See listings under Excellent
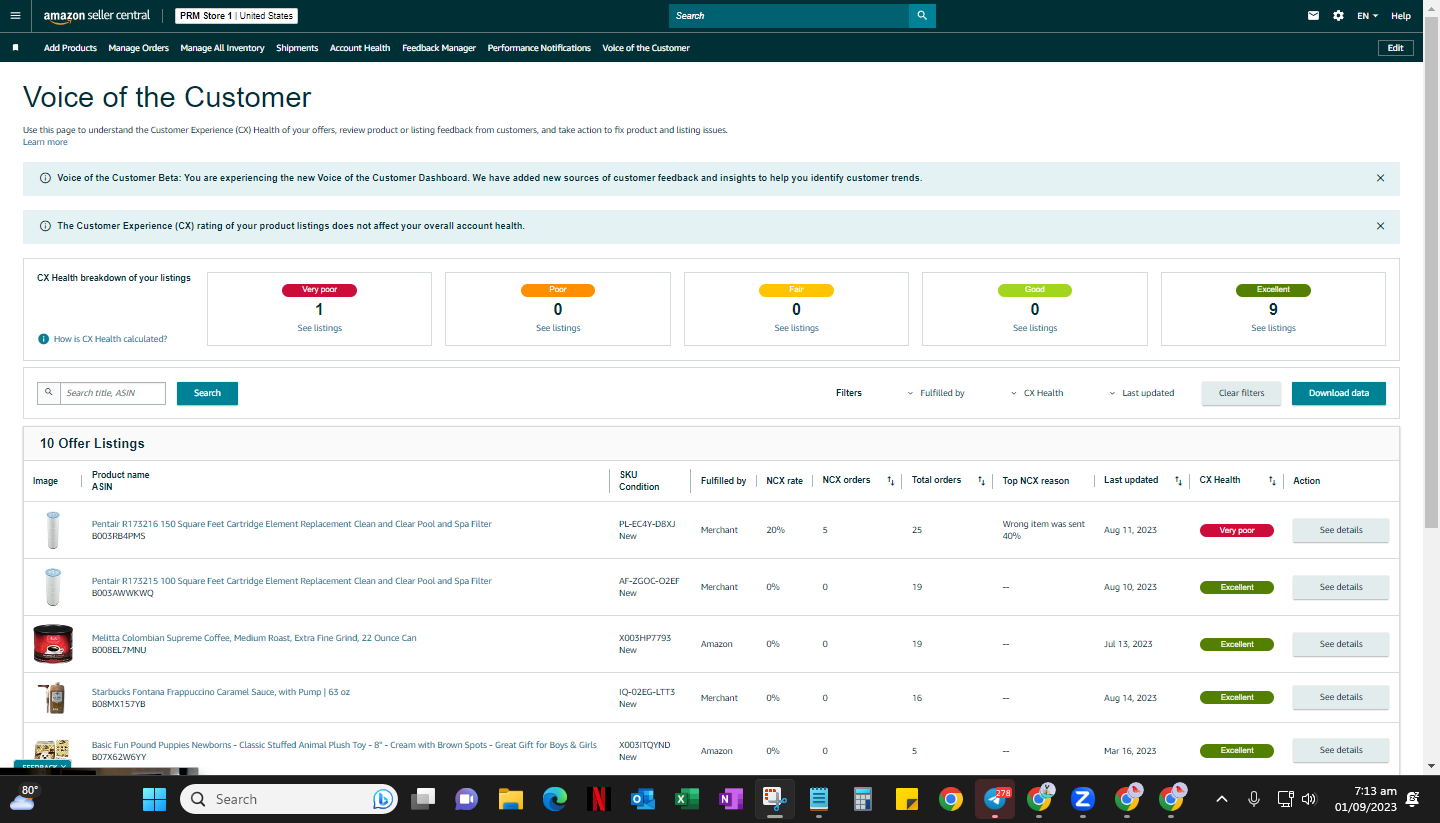Screen dimensions: 1440x823 1273,328
